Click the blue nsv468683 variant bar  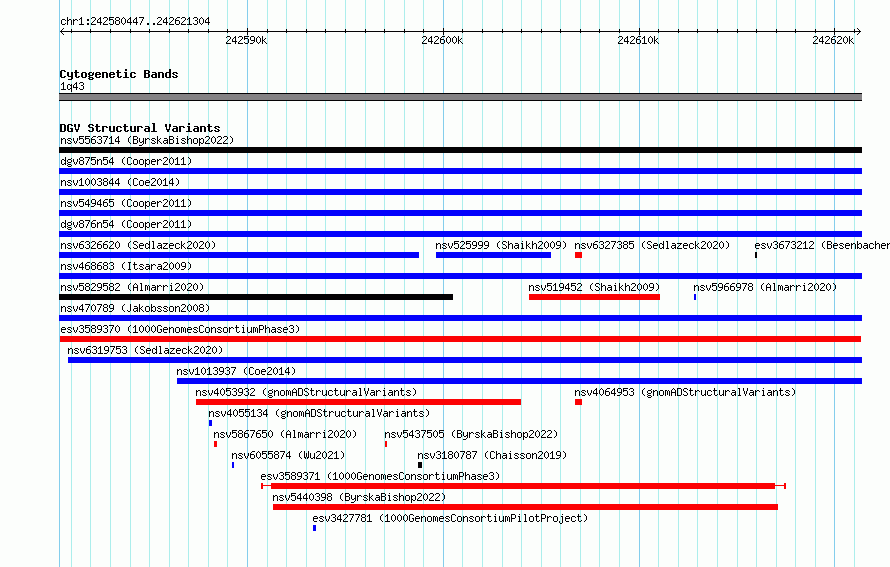(x=460, y=276)
